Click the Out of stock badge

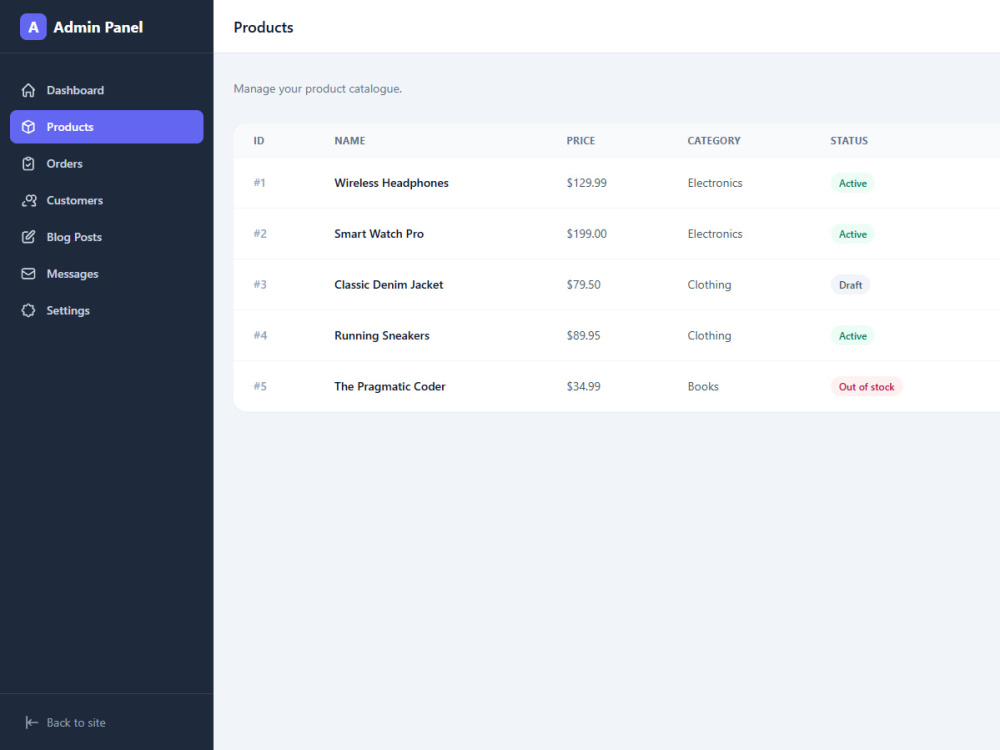coord(866,386)
